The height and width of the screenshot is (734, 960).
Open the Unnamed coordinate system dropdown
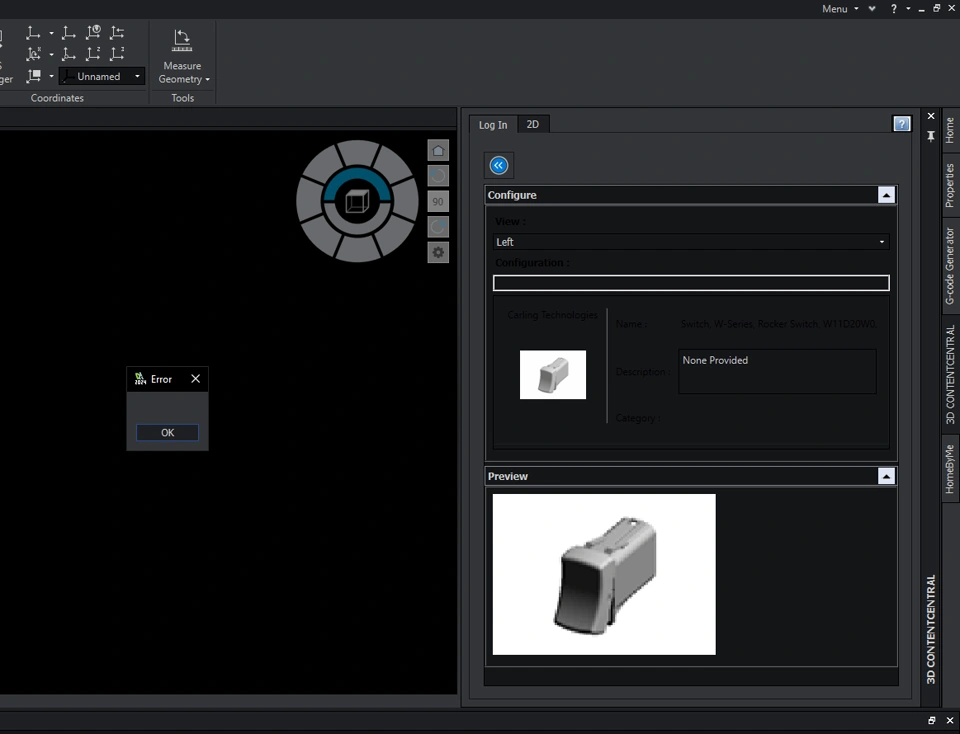[x=102, y=77]
